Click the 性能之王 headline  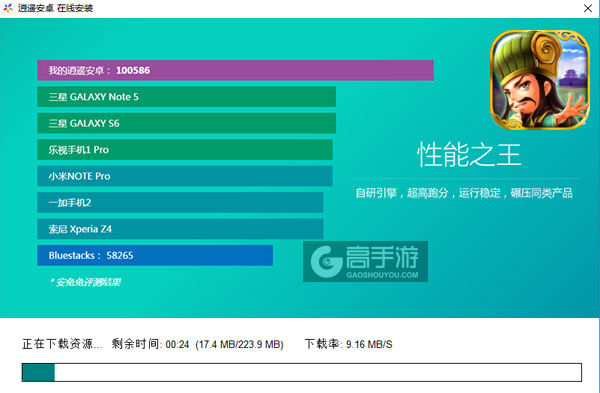click(469, 155)
